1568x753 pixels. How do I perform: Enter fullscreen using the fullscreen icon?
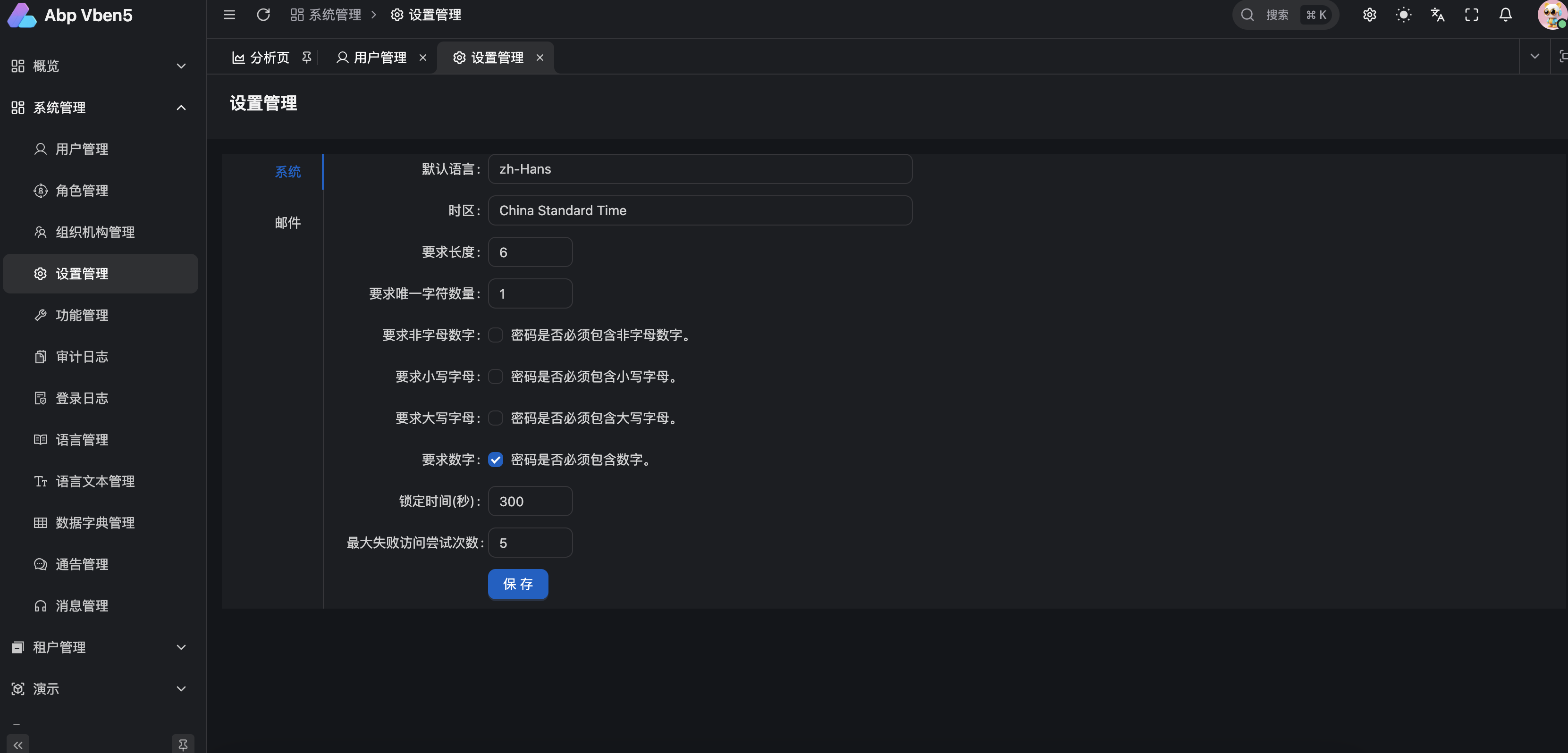click(1471, 15)
